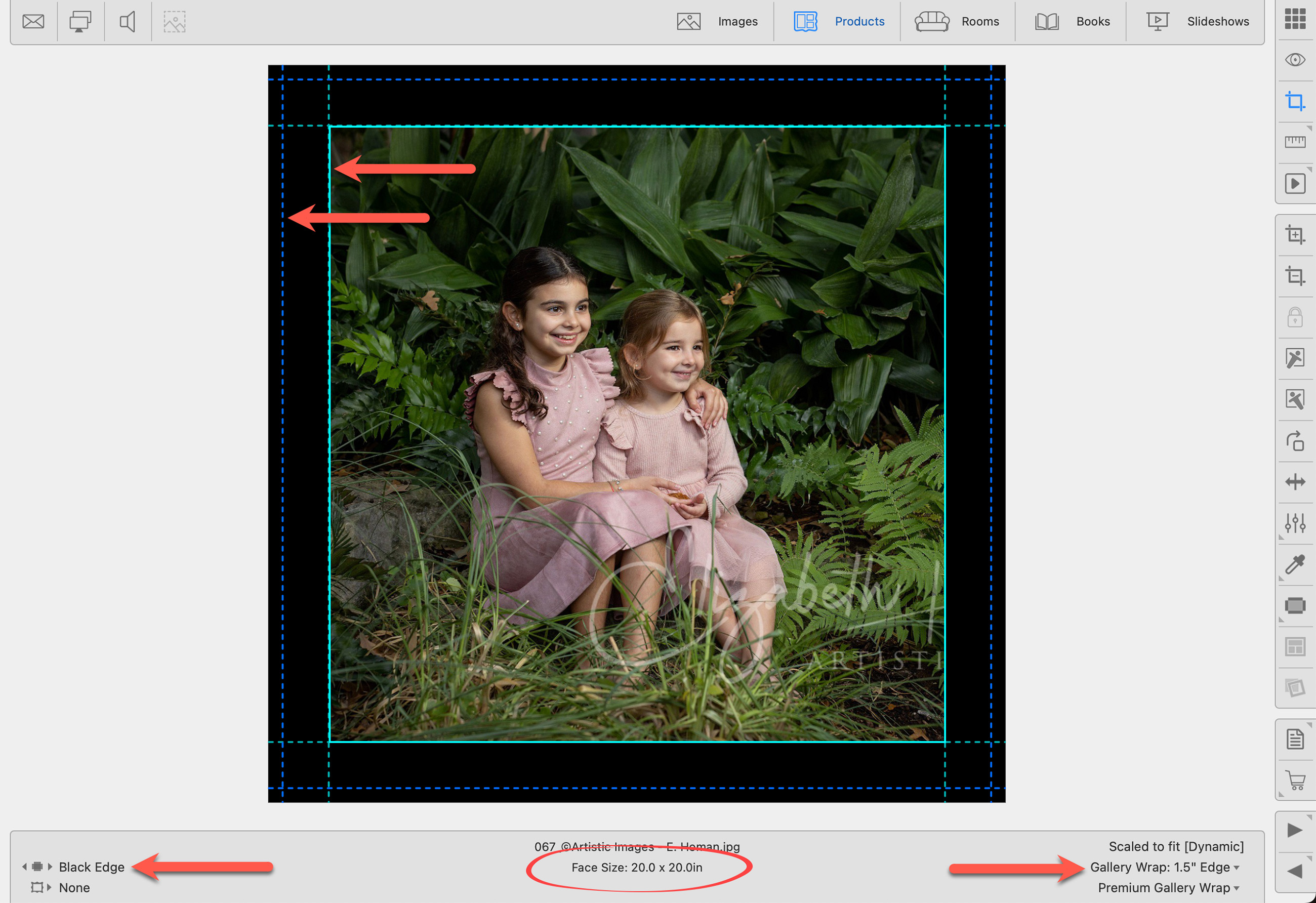Select the blue crop tool icon
Viewport: 1316px width, 903px height.
point(1295,101)
